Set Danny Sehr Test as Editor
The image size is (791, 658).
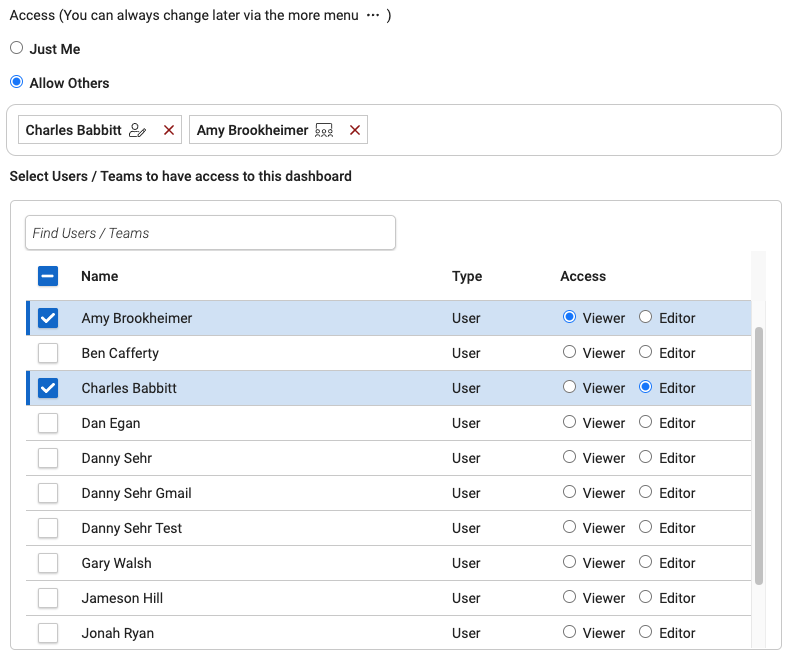pyautogui.click(x=645, y=527)
